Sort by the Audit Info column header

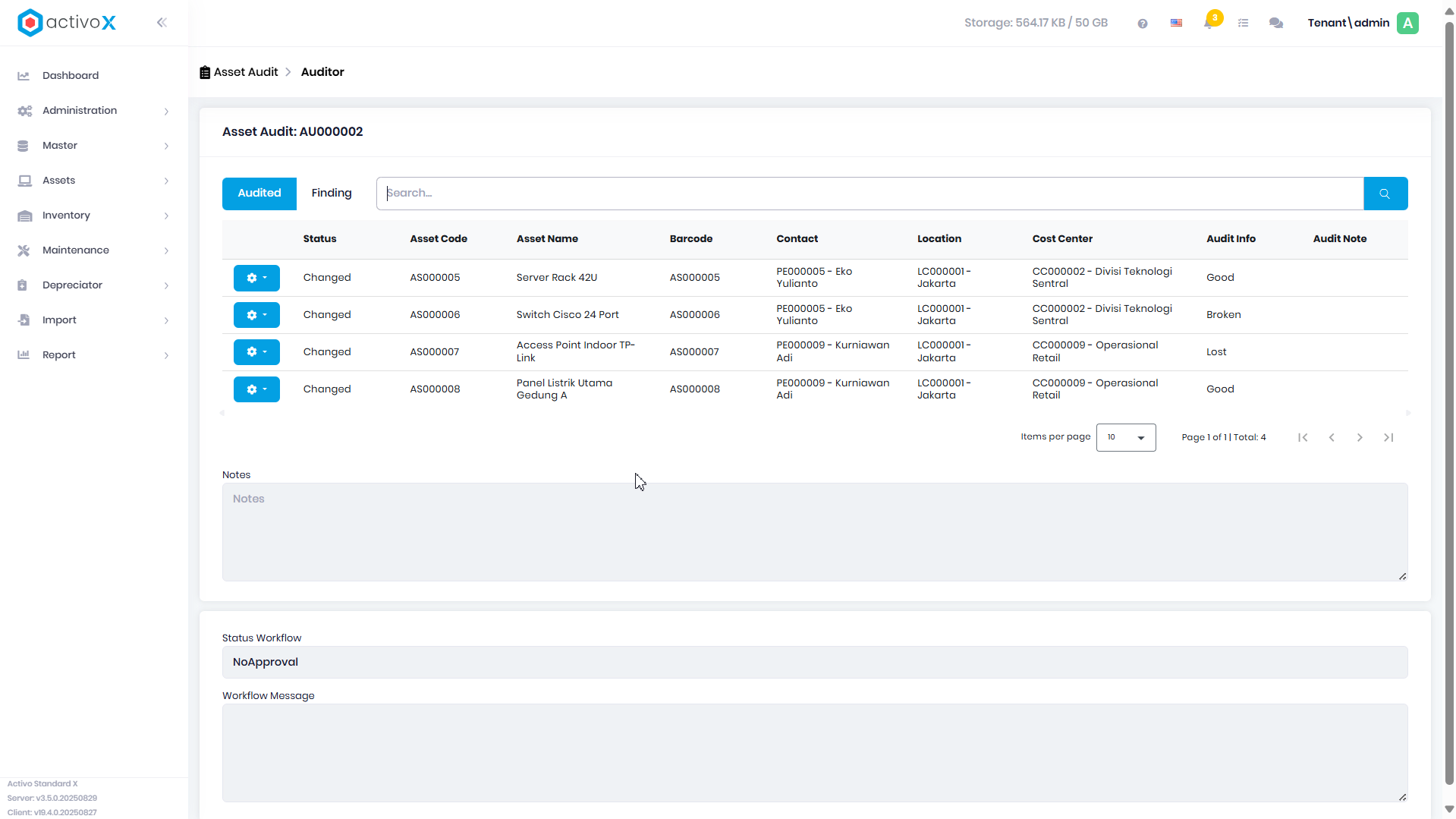point(1231,239)
